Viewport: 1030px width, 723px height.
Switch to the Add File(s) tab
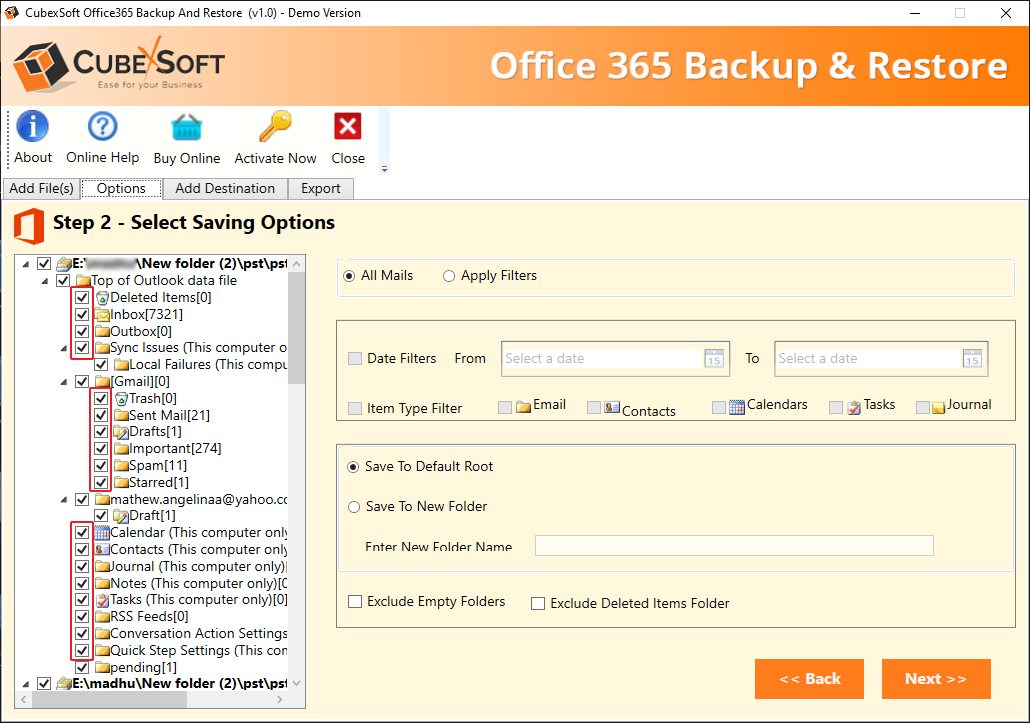click(x=41, y=188)
